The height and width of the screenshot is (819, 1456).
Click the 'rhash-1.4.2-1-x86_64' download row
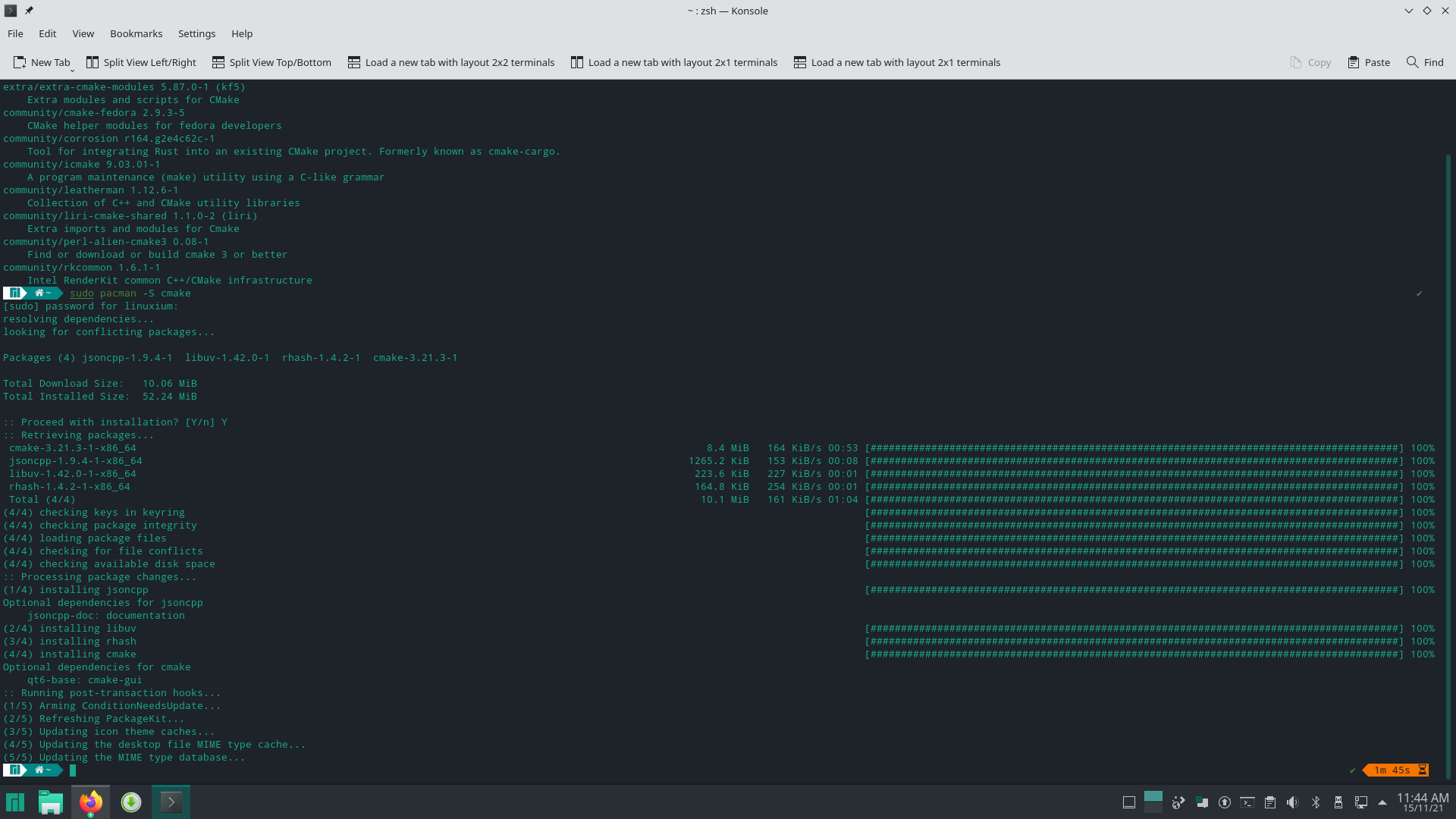(720, 486)
